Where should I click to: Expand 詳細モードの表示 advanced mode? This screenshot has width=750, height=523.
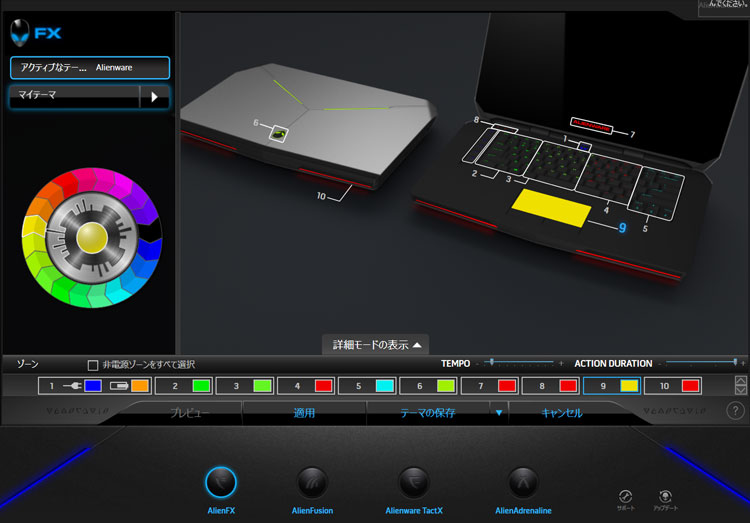[376, 345]
